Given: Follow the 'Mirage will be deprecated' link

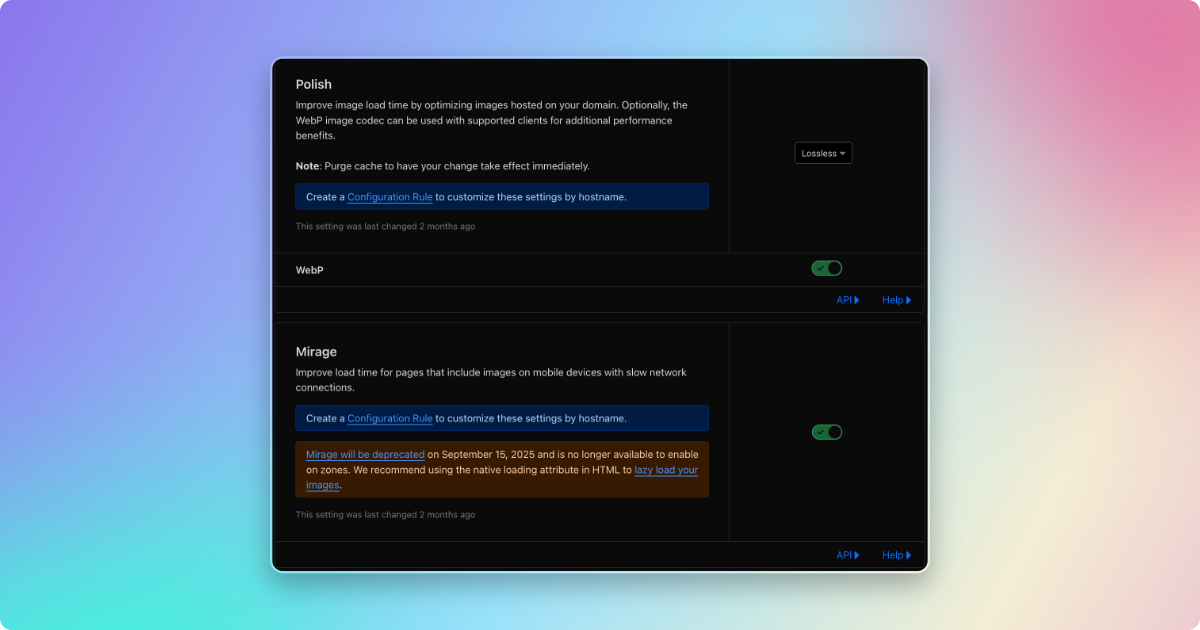Looking at the screenshot, I should pyautogui.click(x=365, y=454).
